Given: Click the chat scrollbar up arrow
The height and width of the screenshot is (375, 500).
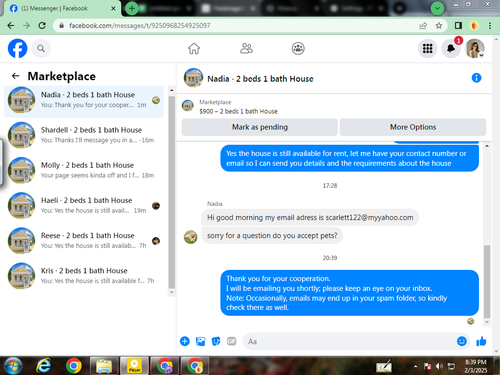Looking at the screenshot, I should point(487,146).
